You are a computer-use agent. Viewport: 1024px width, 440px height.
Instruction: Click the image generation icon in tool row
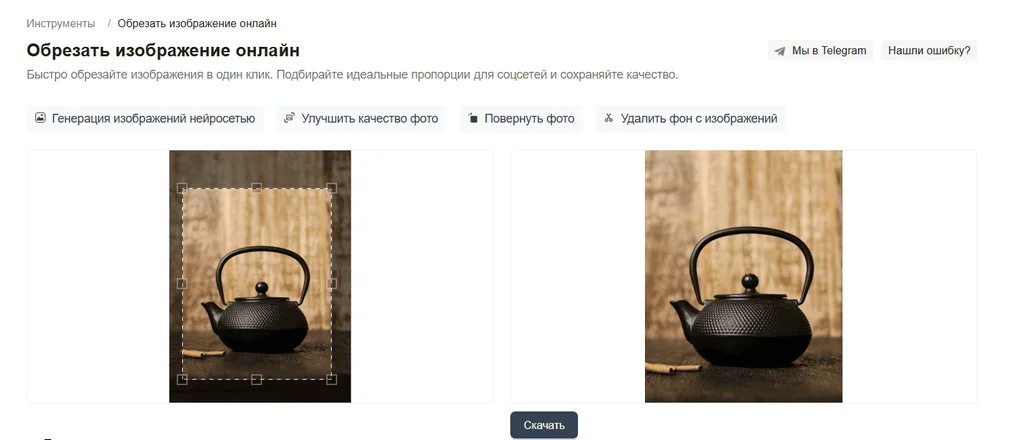point(40,118)
